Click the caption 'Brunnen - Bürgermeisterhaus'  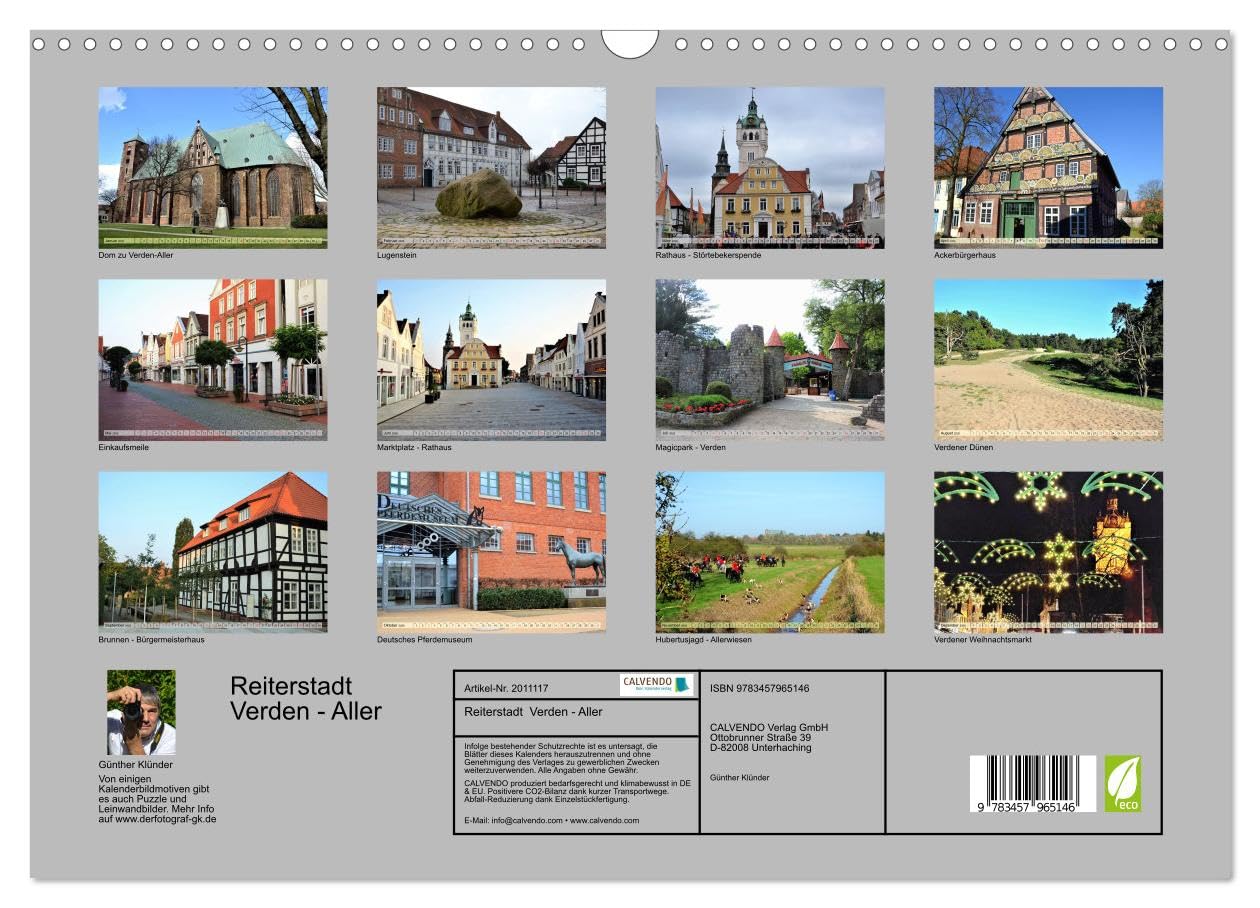click(x=151, y=639)
